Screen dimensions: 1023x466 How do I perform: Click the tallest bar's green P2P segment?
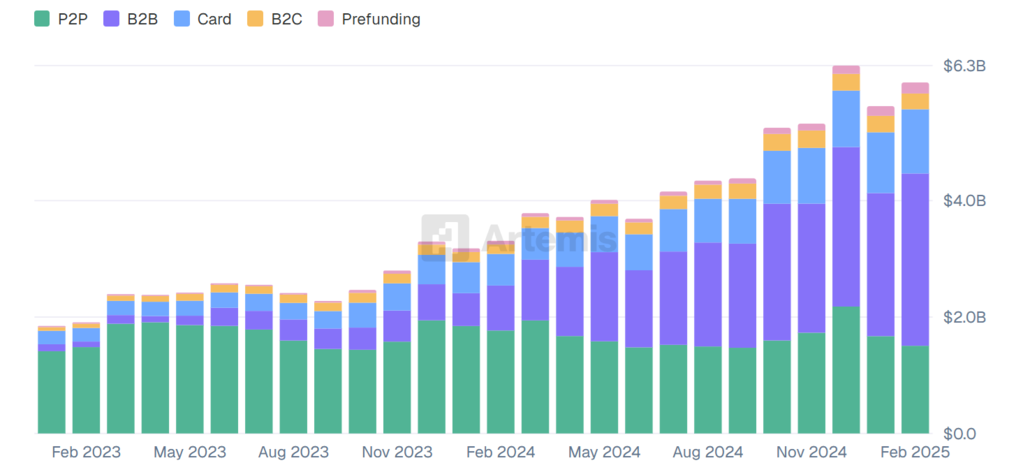pyautogui.click(x=846, y=370)
